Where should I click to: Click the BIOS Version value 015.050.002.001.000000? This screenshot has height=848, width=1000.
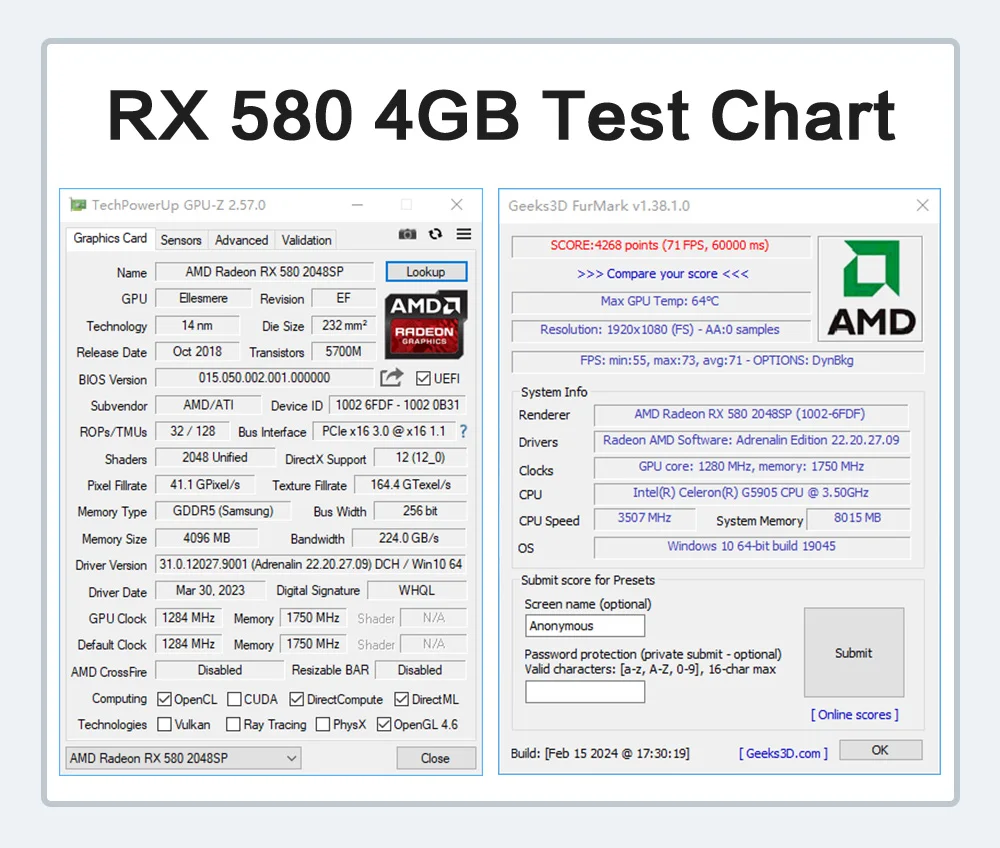point(265,377)
